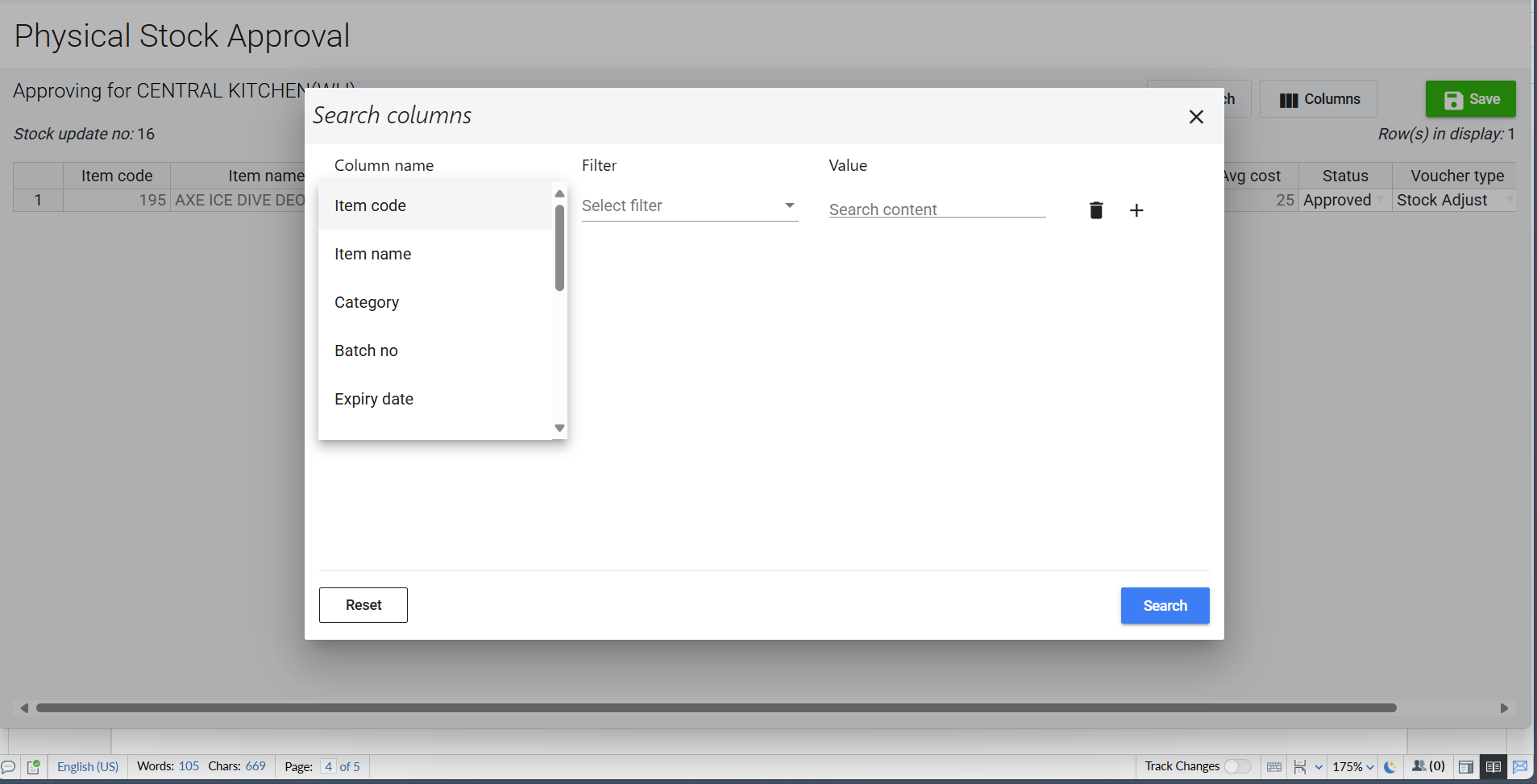Screen dimensions: 1537x784
Task: Click the column list scrollbar down arrow
Action: (x=559, y=428)
